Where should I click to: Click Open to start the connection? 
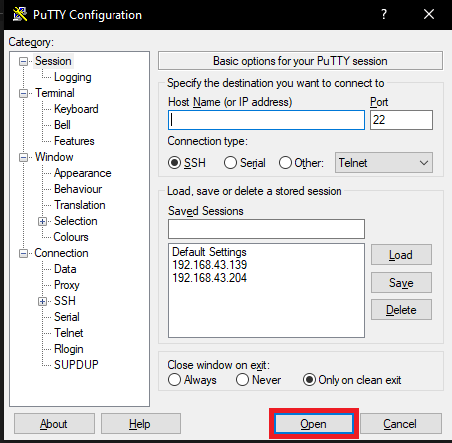tap(314, 424)
